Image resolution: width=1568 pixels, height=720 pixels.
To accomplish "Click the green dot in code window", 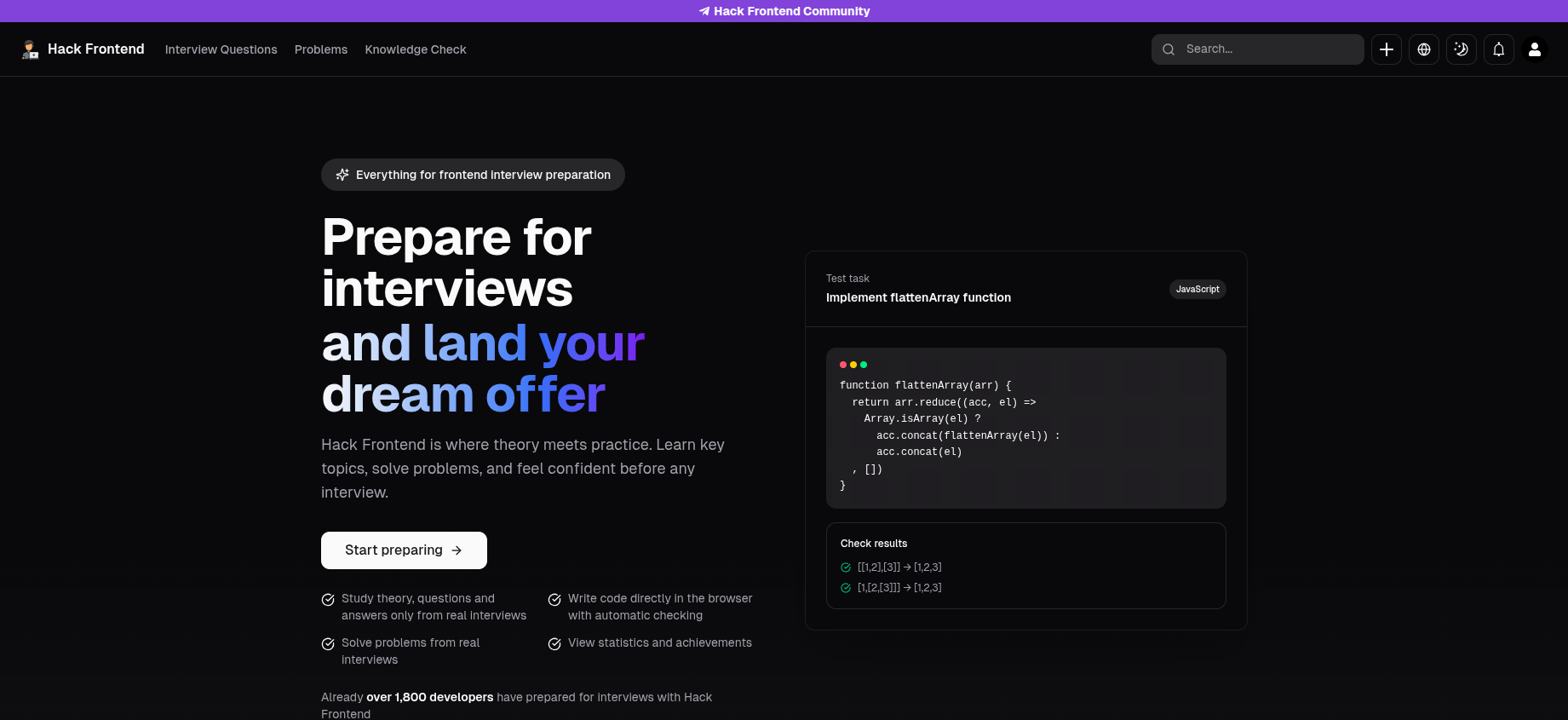I will point(864,365).
